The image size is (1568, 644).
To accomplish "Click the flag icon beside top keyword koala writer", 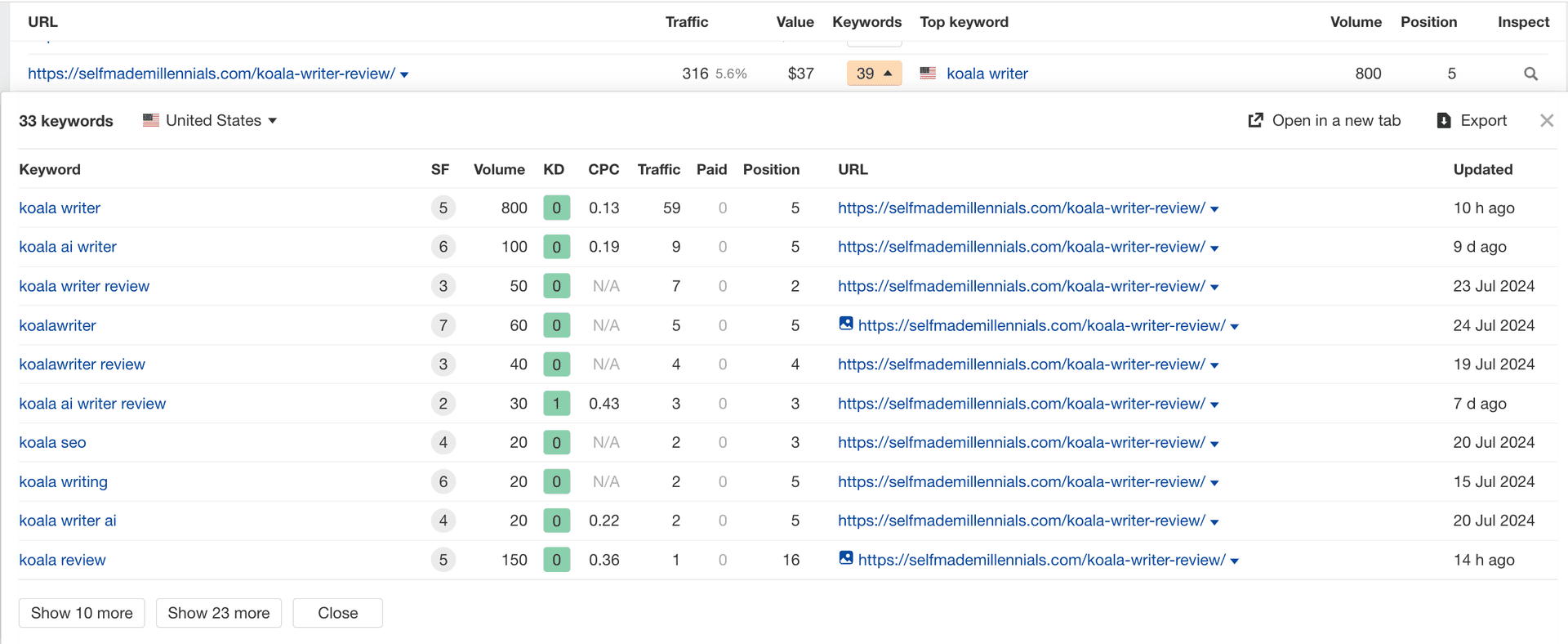I will pyautogui.click(x=928, y=73).
